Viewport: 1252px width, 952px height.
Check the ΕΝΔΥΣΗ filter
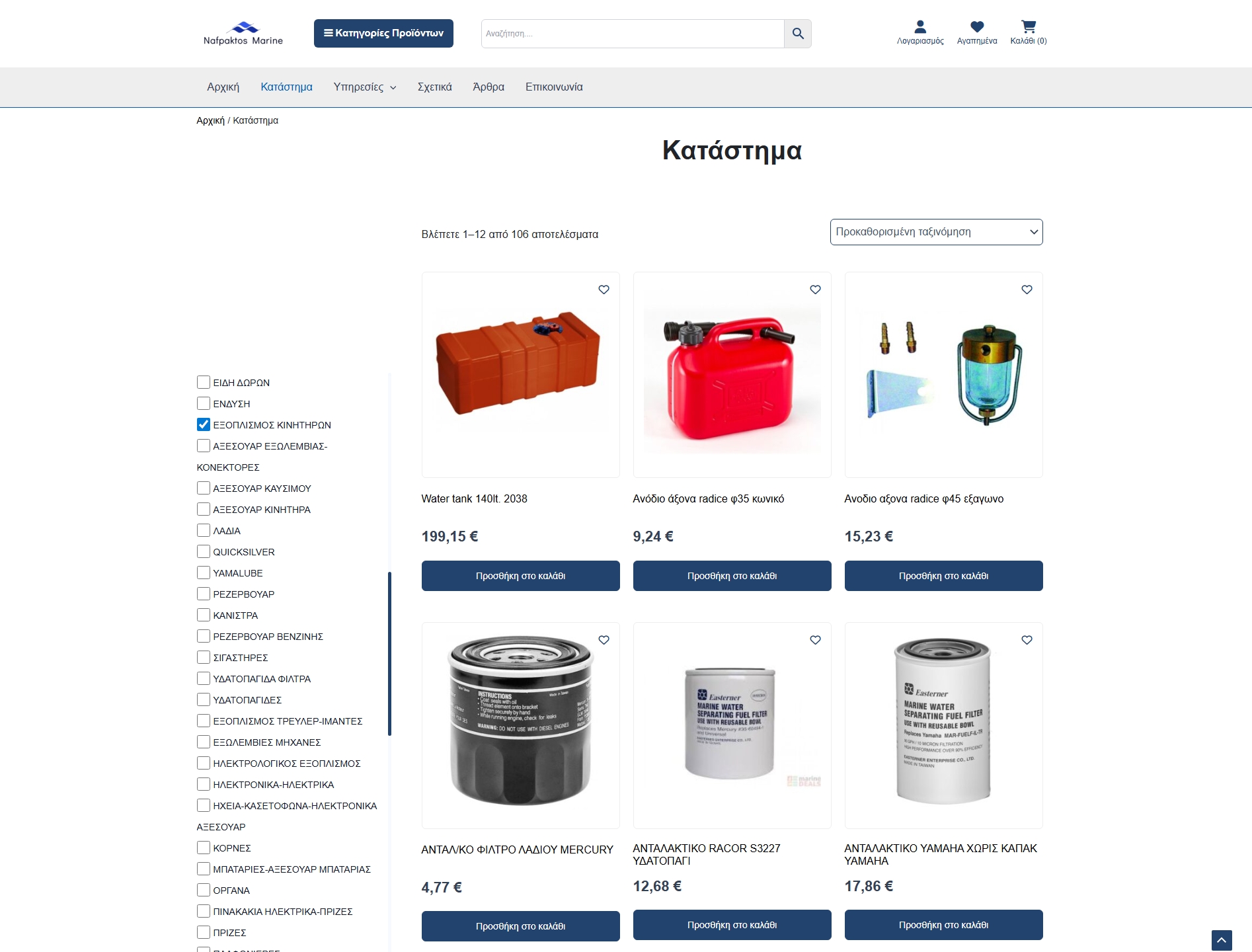pyautogui.click(x=204, y=403)
